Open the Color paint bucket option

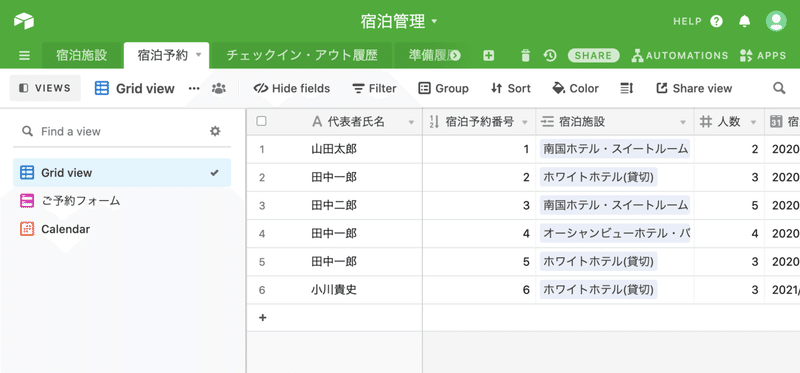point(576,88)
